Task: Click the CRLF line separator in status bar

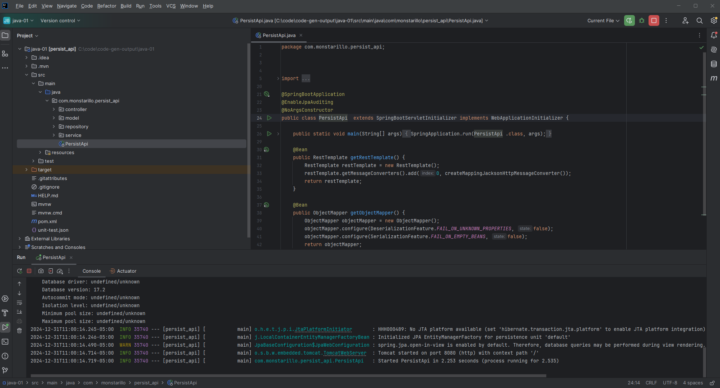Action: (651, 383)
